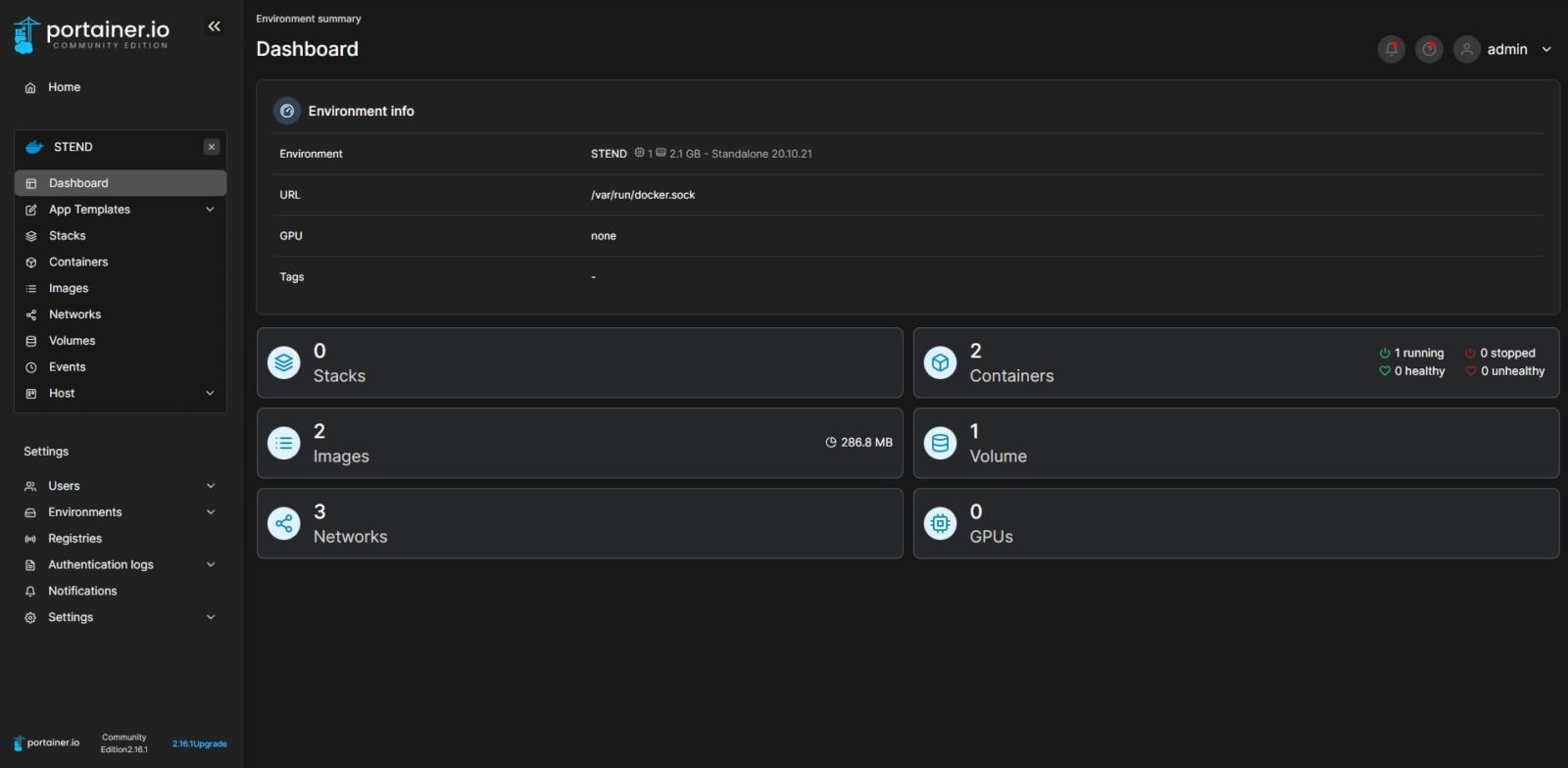Click the '1 running' containers status
Image resolution: width=1568 pixels, height=768 pixels.
pos(1411,354)
